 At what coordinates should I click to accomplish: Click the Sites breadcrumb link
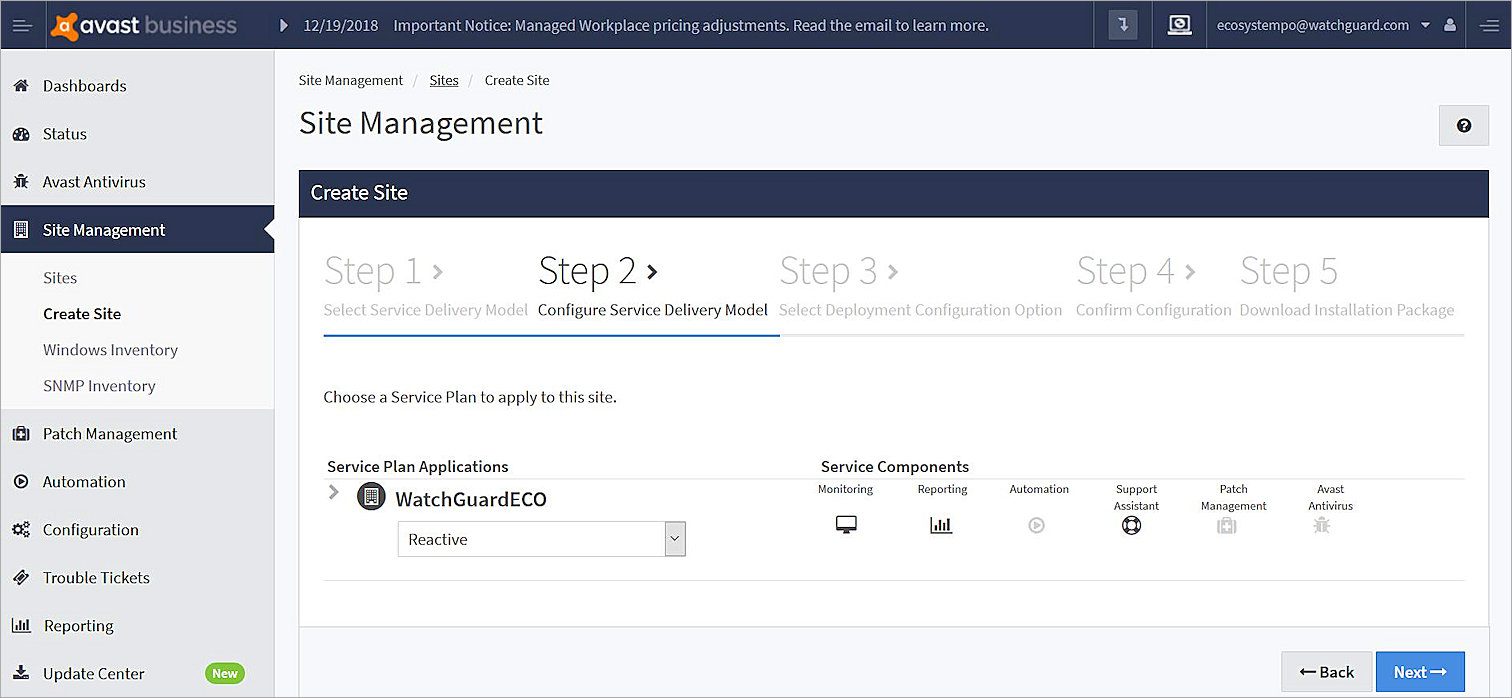point(444,80)
